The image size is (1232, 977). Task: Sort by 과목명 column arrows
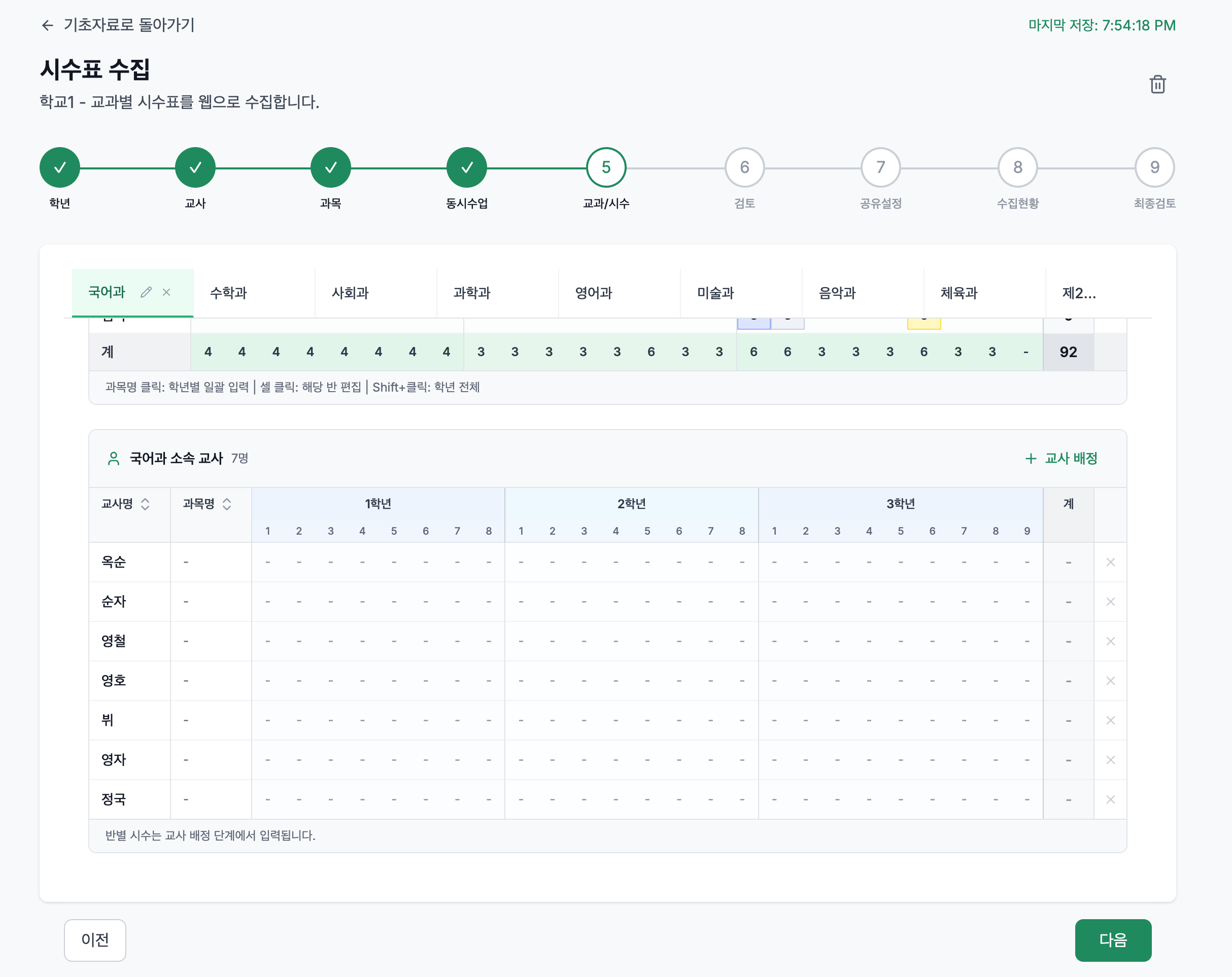point(227,504)
